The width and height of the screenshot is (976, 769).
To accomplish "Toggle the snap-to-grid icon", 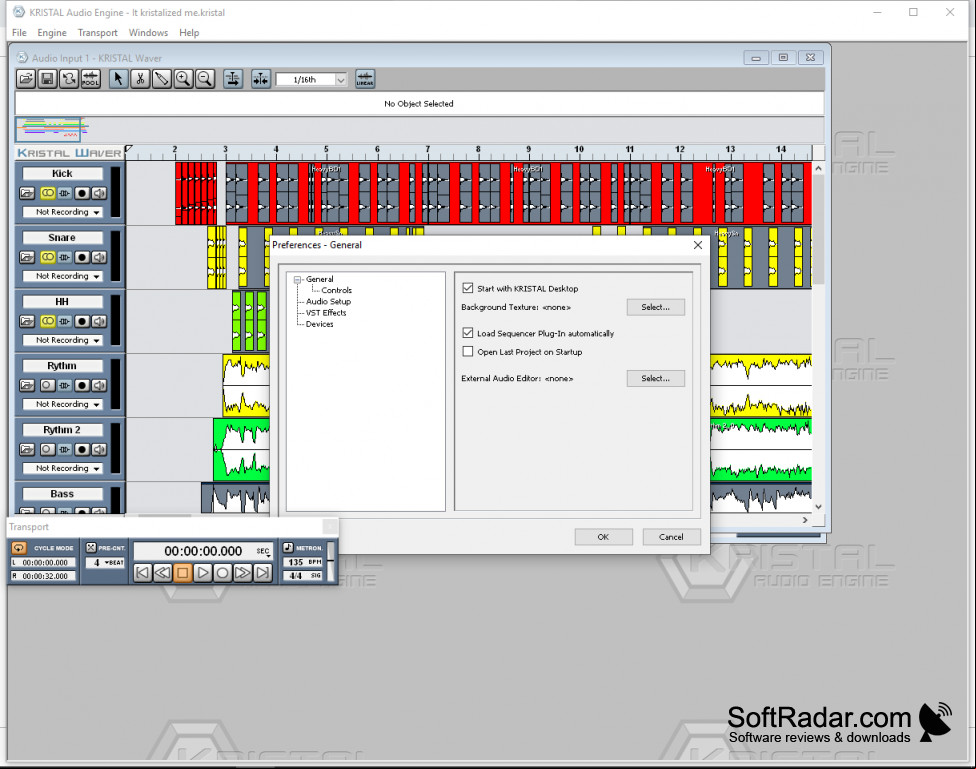I will tap(261, 79).
